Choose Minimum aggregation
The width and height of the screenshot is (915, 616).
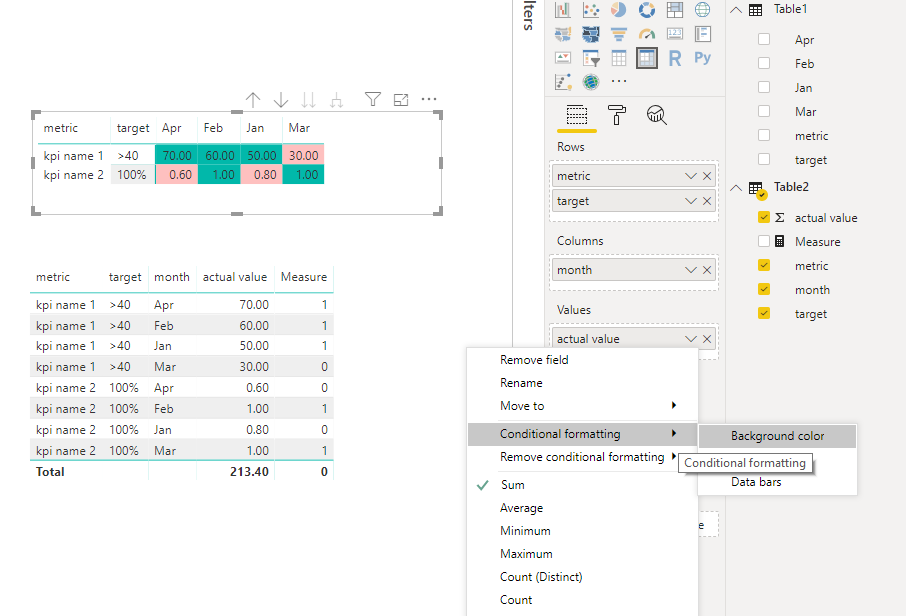[x=582, y=531]
